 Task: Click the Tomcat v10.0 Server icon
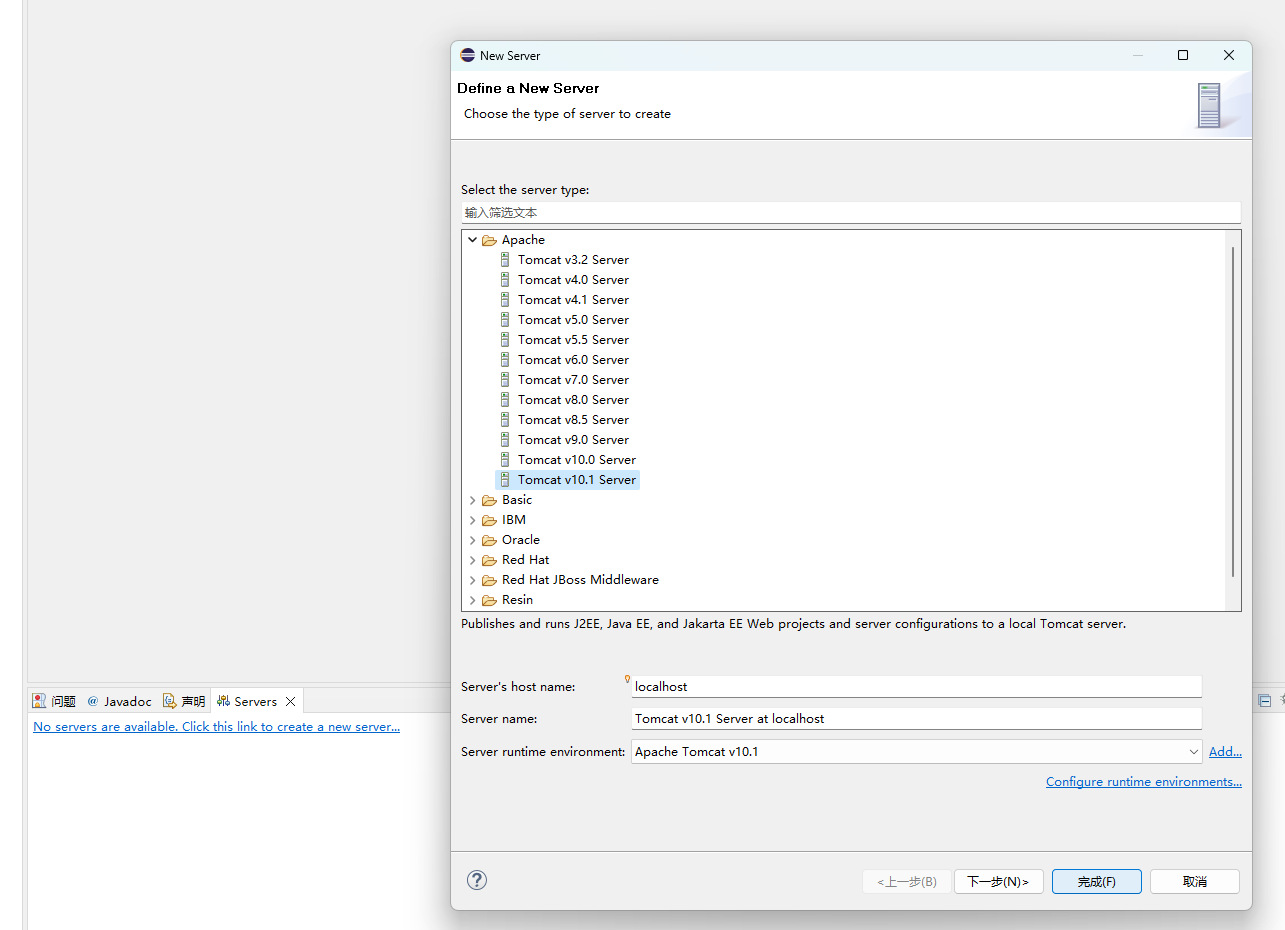coord(505,459)
